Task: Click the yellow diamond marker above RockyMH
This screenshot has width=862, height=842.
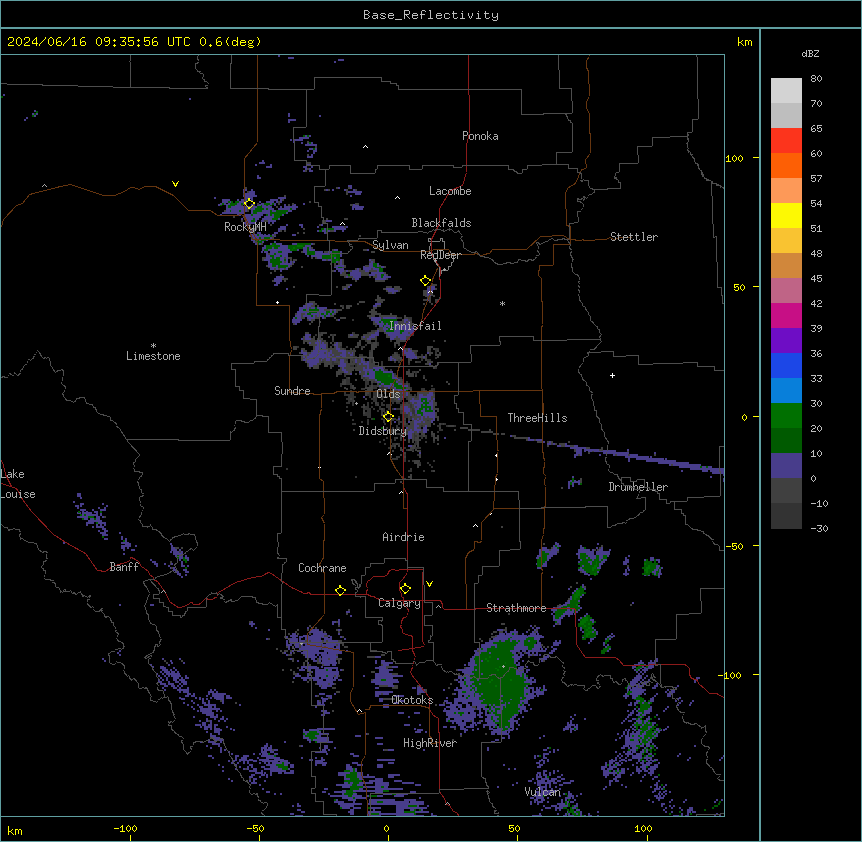Action: pos(250,204)
